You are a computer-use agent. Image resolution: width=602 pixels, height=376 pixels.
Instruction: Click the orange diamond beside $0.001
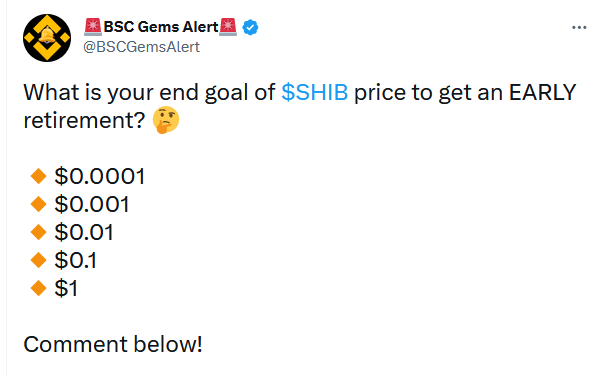pos(38,204)
